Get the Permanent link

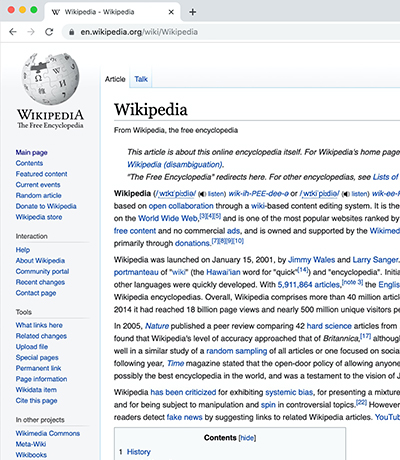click(x=38, y=368)
